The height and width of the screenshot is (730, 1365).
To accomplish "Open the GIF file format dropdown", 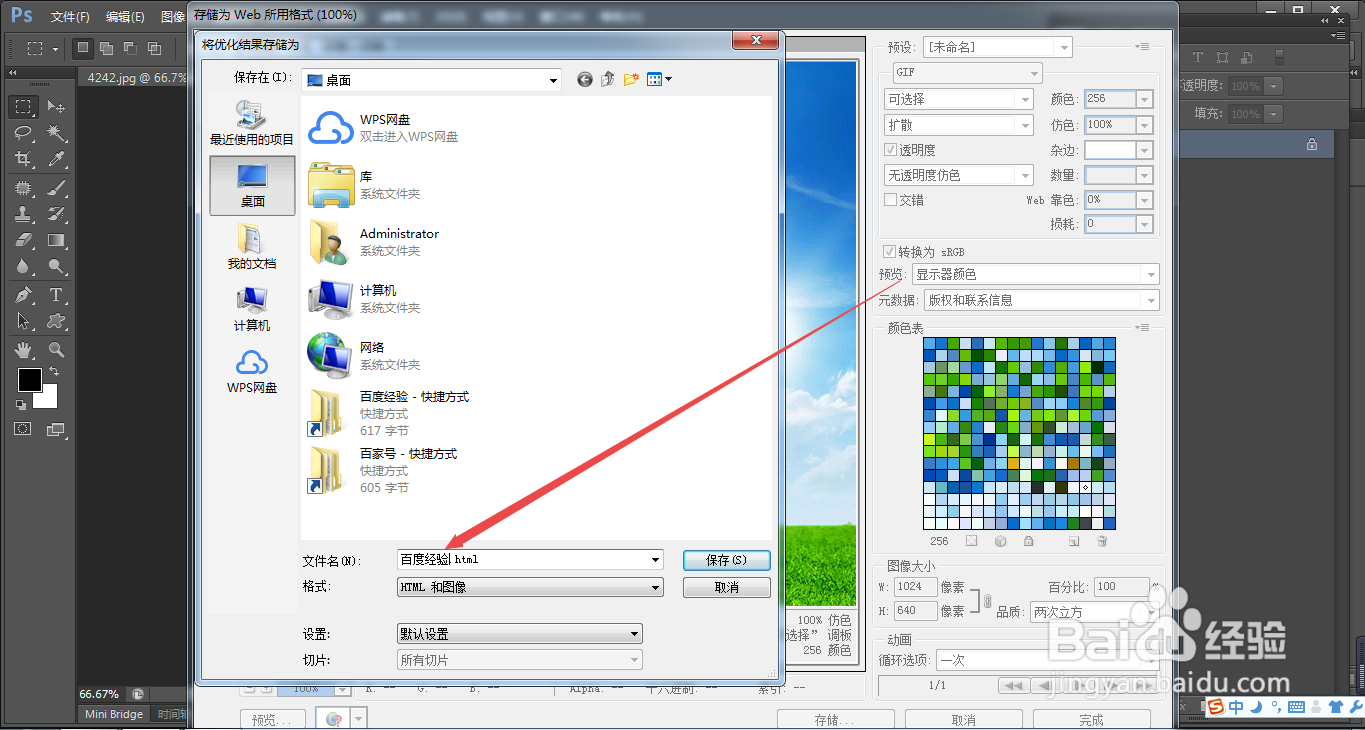I will coord(967,73).
